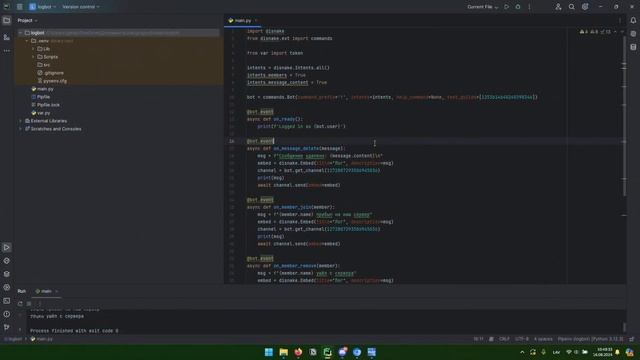Select Pipfile.lock in the project tree
Image resolution: width=640 pixels, height=360 pixels.
[x=45, y=105]
